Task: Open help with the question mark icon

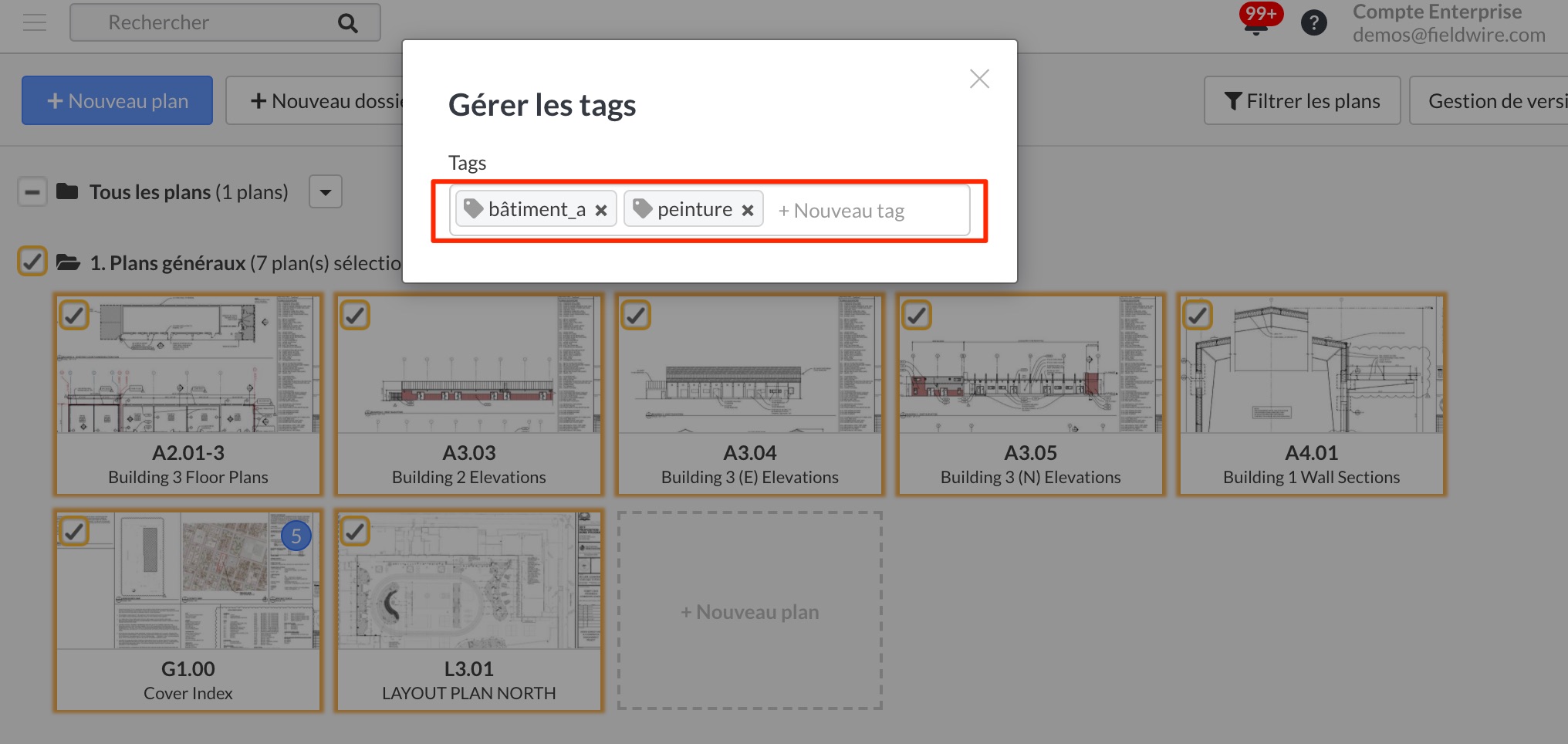Action: pyautogui.click(x=1315, y=22)
